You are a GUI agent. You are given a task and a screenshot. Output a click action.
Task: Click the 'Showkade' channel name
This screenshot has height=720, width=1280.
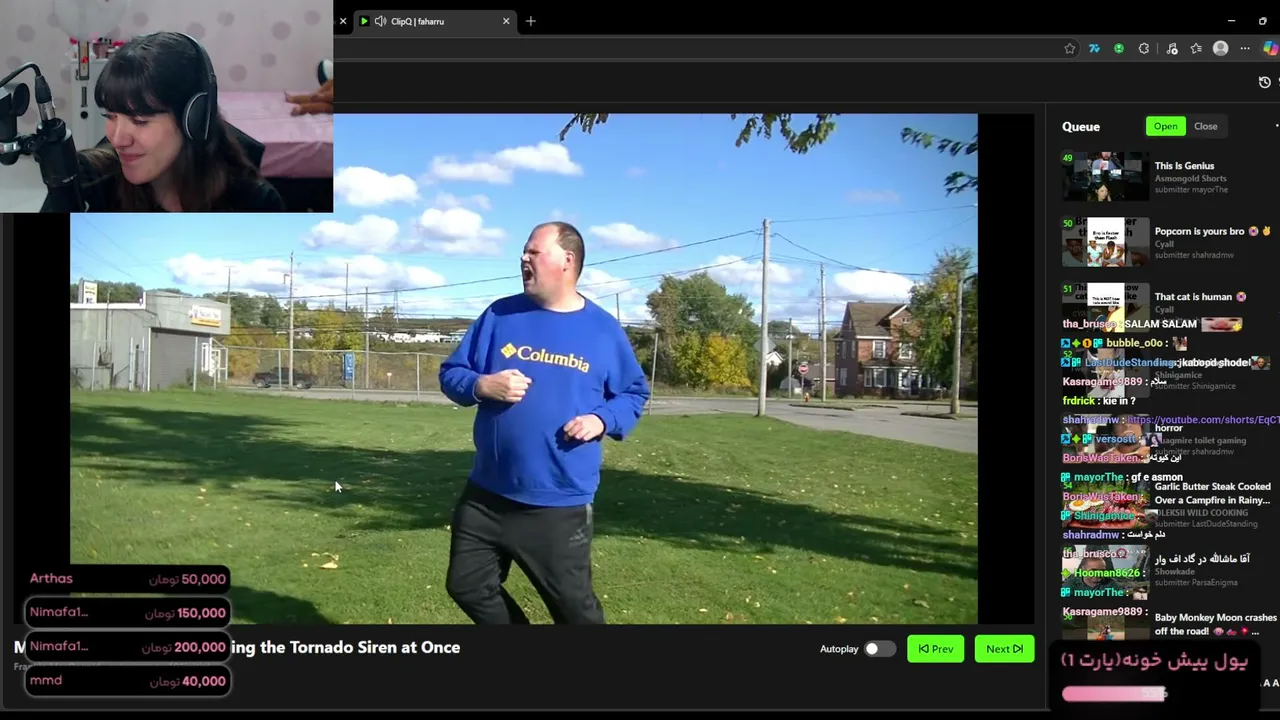1174,571
